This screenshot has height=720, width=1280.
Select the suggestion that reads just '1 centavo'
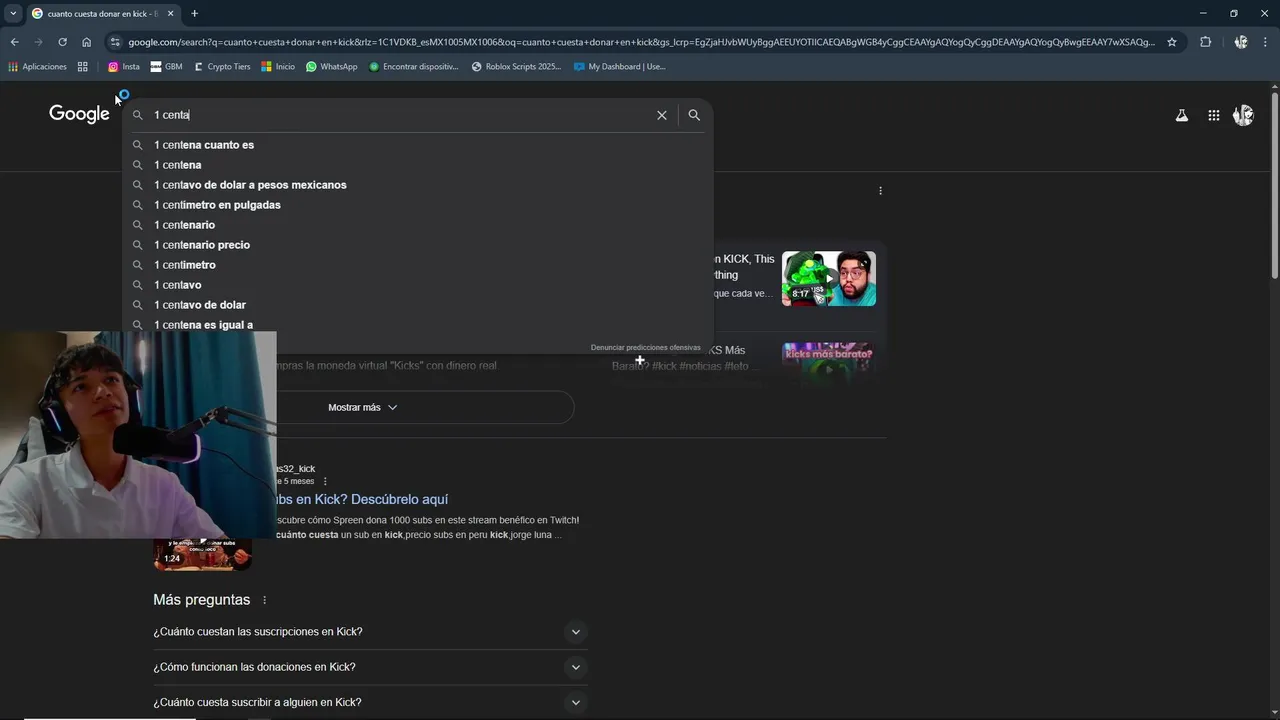click(x=418, y=285)
